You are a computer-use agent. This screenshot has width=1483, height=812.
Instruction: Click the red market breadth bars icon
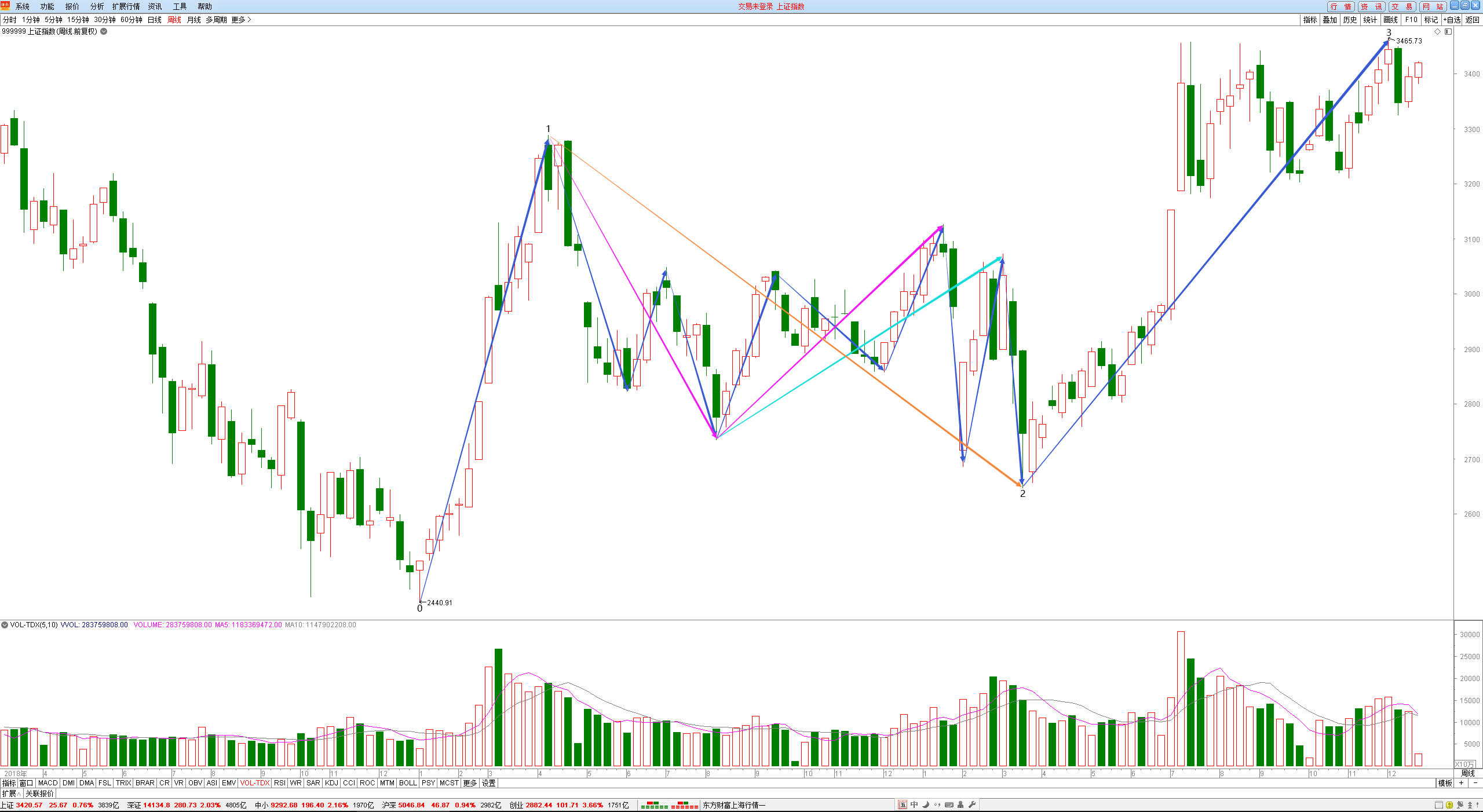[x=685, y=805]
